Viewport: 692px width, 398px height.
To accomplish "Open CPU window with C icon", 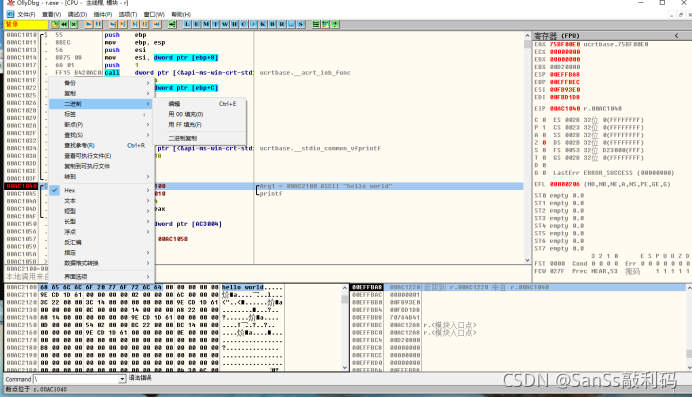I will pyautogui.click(x=244, y=24).
